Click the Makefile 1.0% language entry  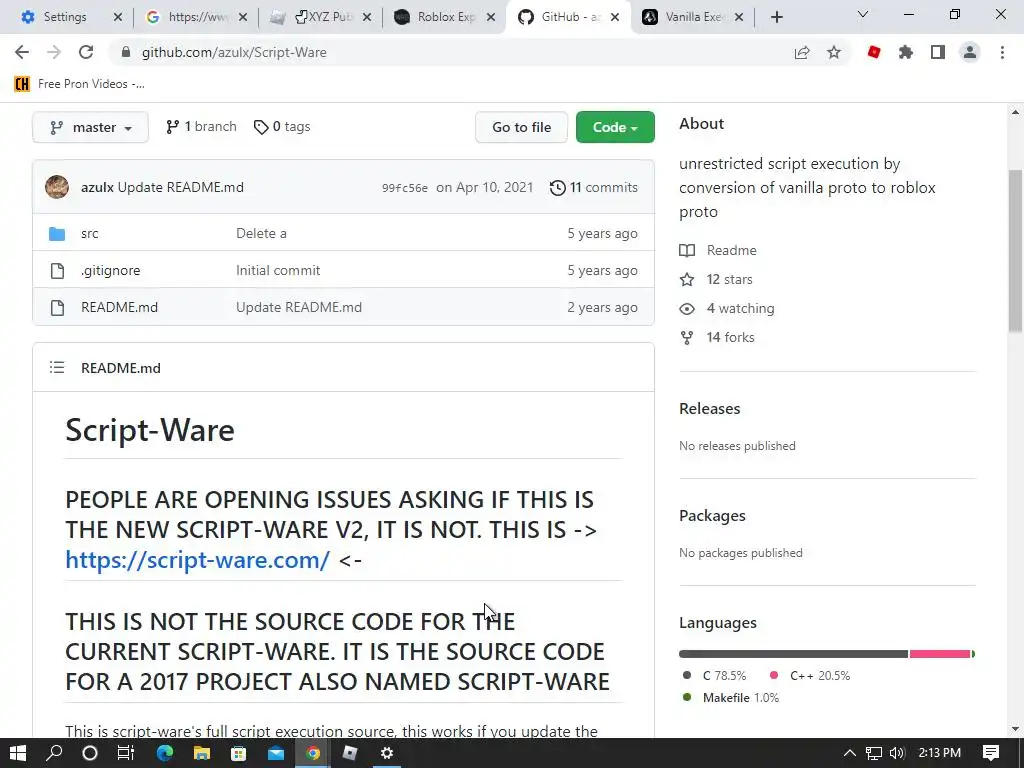[731, 697]
